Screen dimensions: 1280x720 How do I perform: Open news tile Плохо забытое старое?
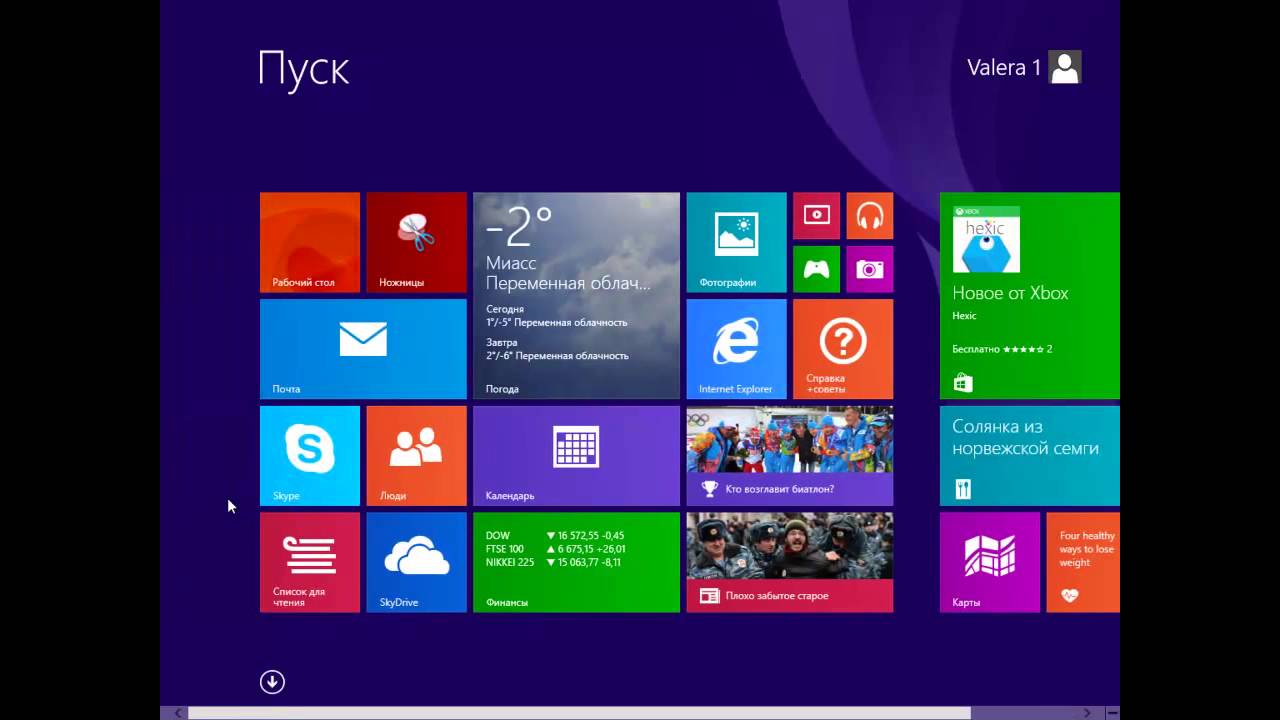click(x=790, y=562)
